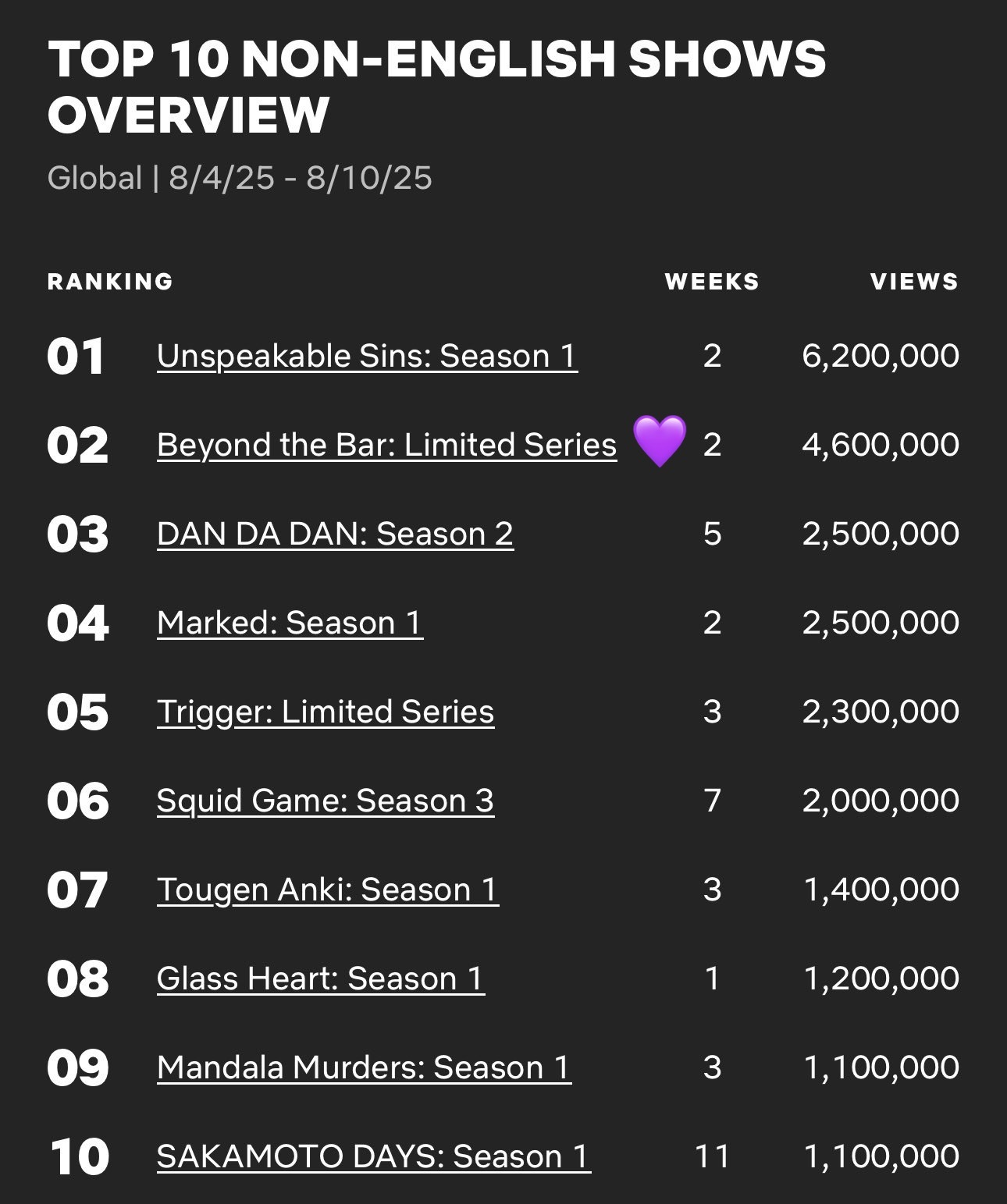Click the 6,200,000 views value
Screen dimensions: 1007x1204
(x=881, y=357)
